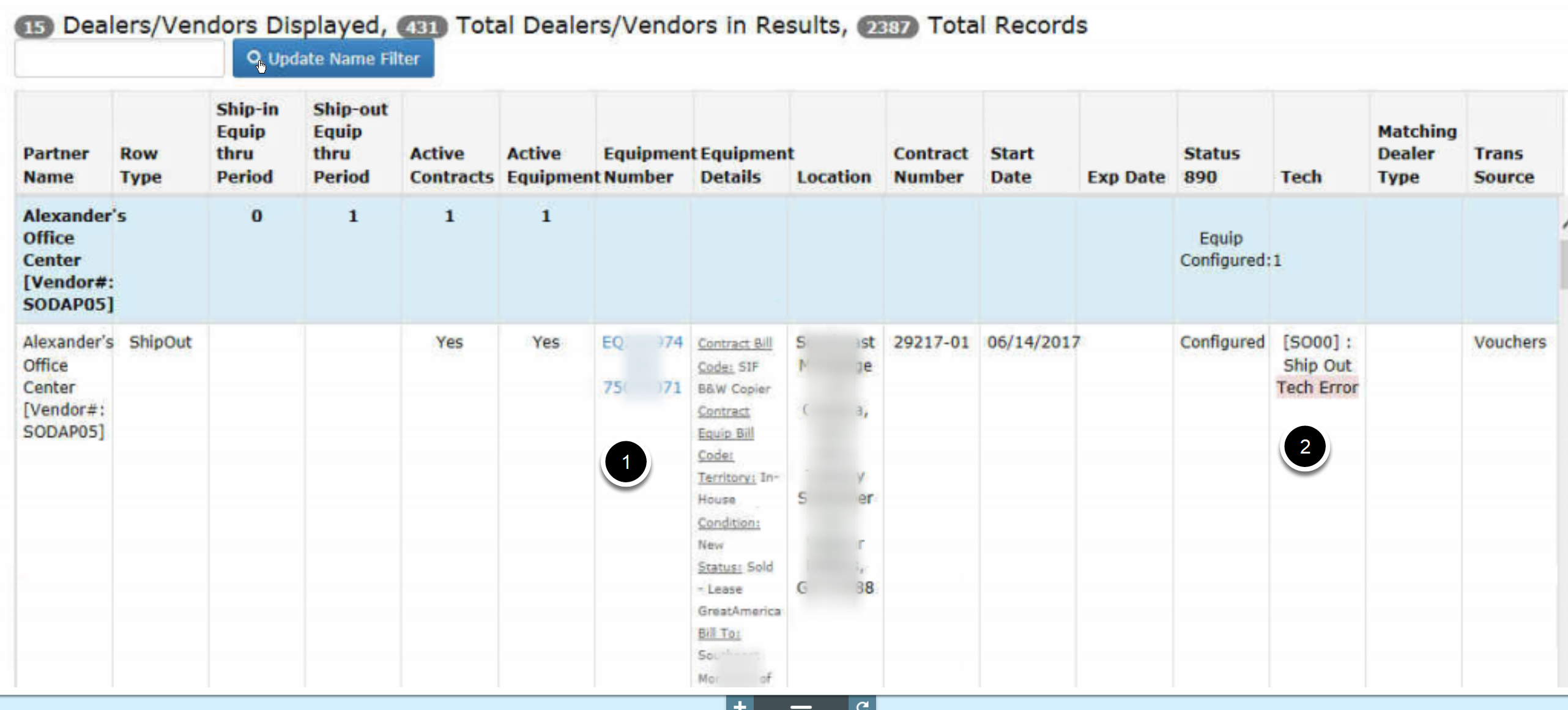Click the Equip Configured:1 summary text
Screen dimensions: 1568x710
(1230, 249)
